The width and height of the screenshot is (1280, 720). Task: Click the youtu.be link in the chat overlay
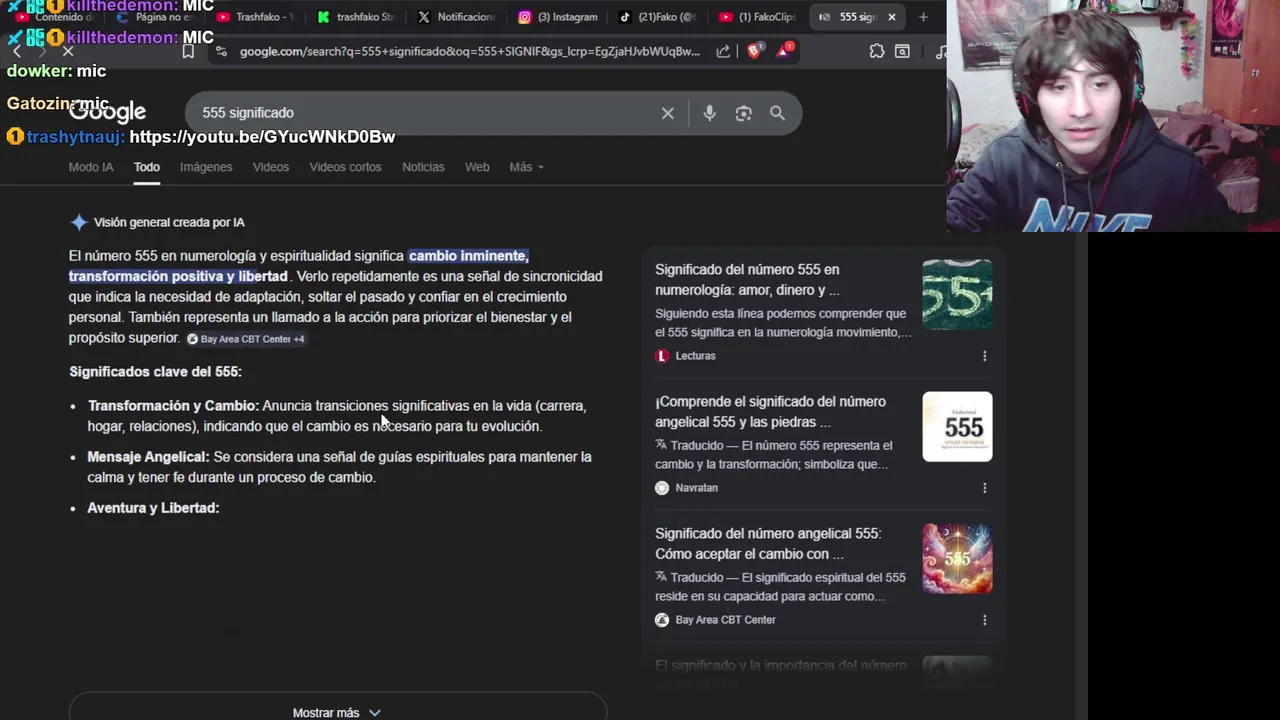262,137
